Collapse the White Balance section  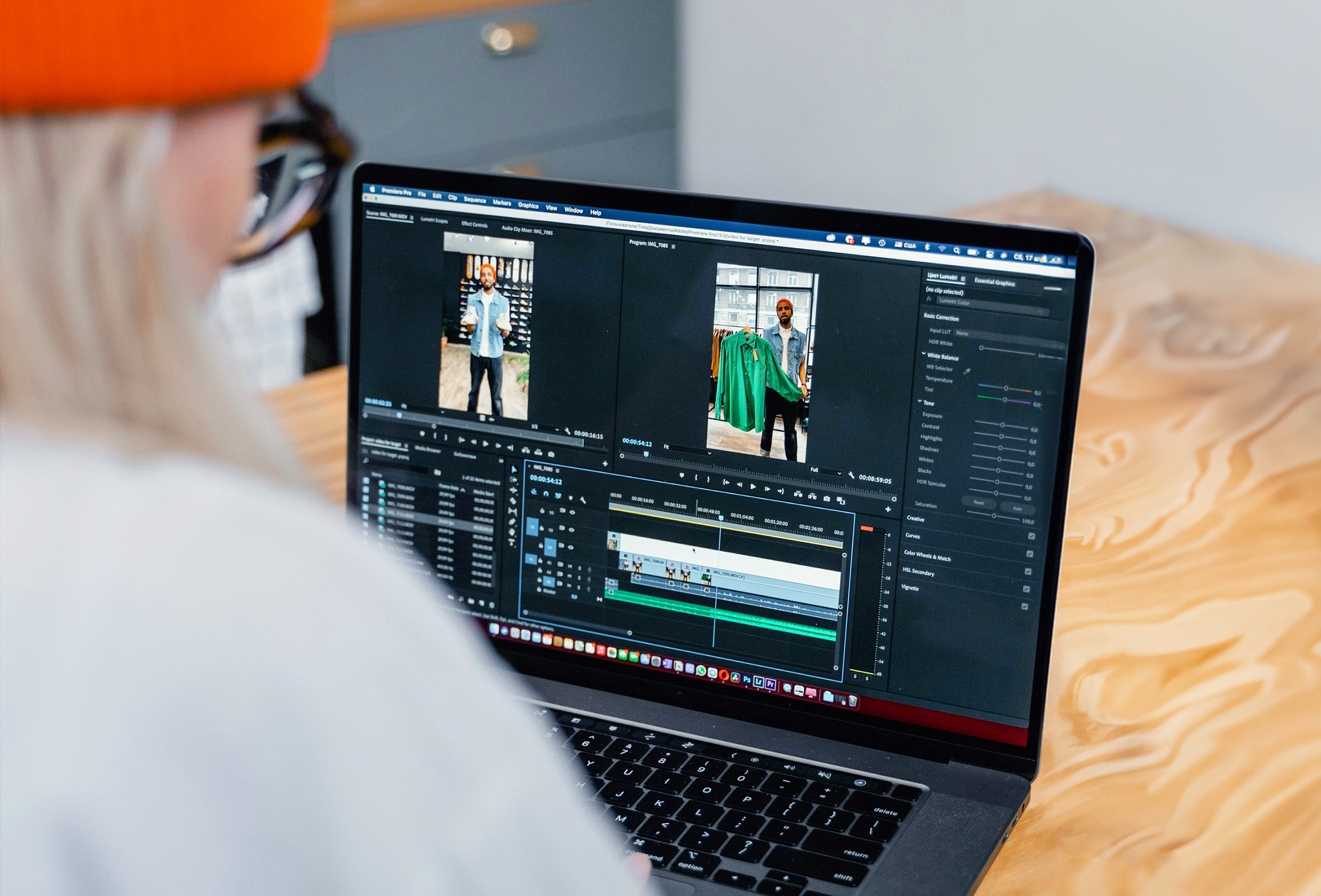924,354
